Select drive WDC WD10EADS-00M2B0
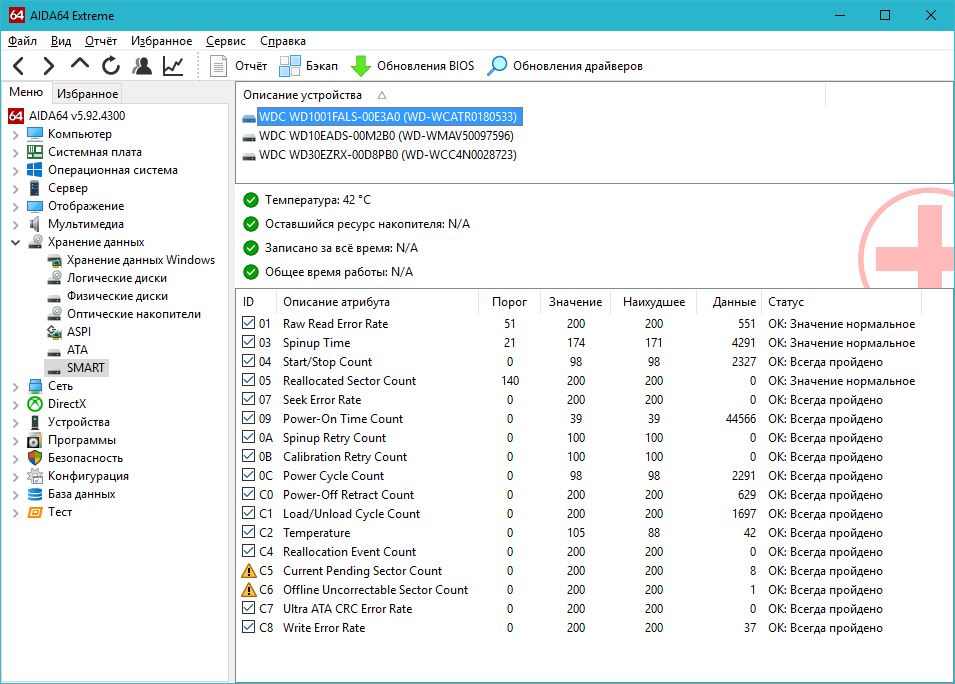 pyautogui.click(x=386, y=136)
